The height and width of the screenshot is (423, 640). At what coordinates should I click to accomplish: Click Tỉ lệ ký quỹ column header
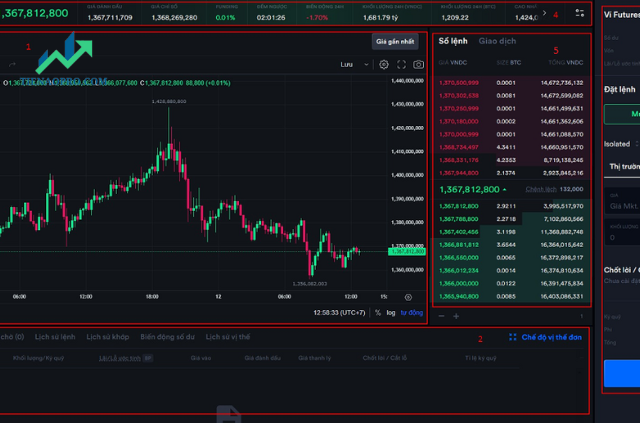pyautogui.click(x=480, y=358)
